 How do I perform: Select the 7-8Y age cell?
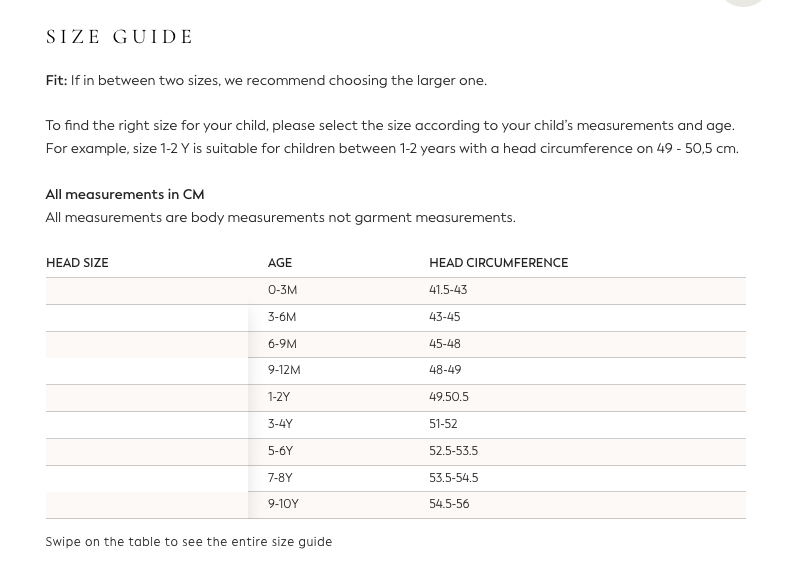click(x=280, y=478)
